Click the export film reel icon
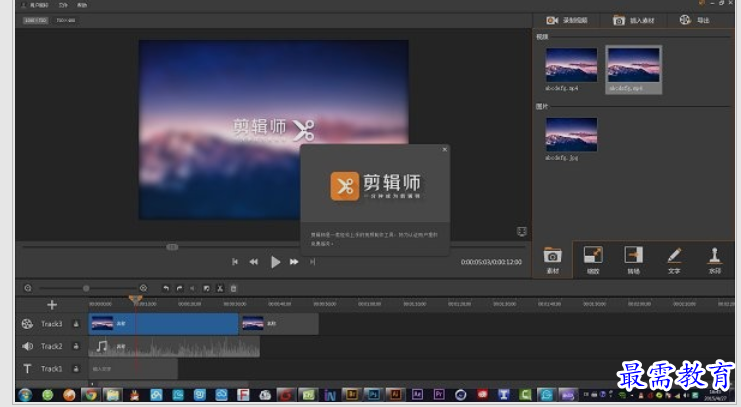The image size is (741, 407). point(685,20)
